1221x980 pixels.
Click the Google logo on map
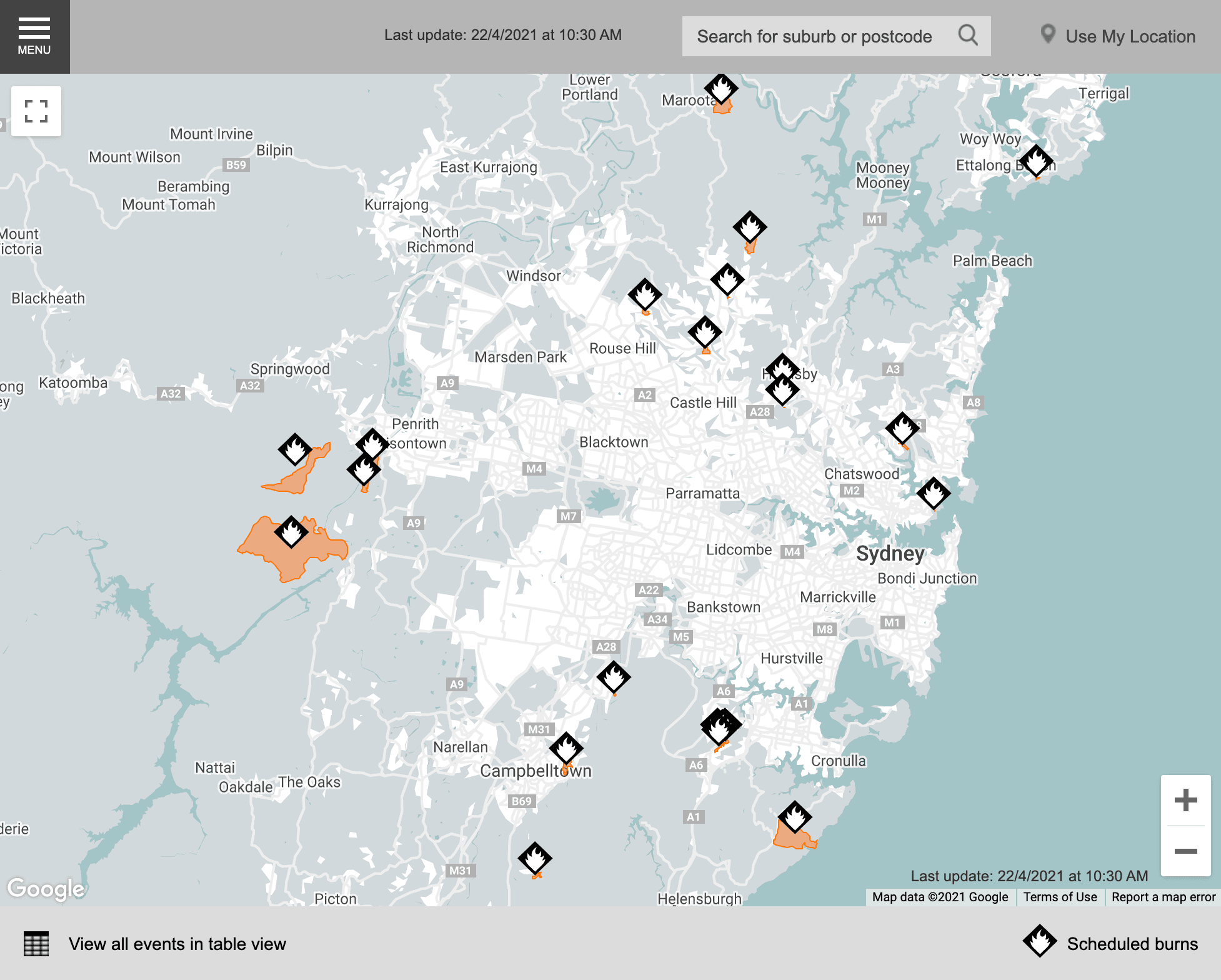pos(46,888)
